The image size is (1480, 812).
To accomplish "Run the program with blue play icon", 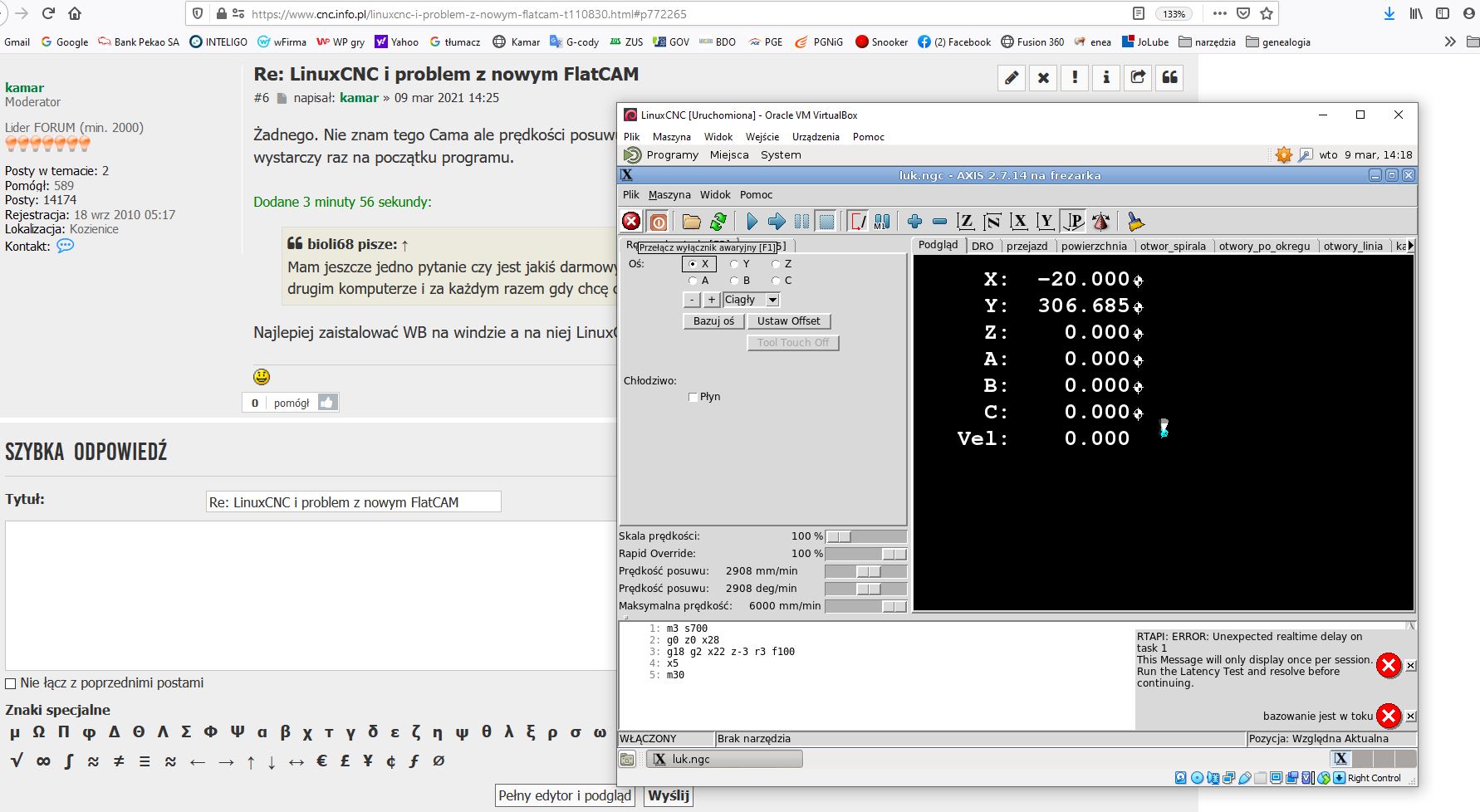I will click(752, 222).
